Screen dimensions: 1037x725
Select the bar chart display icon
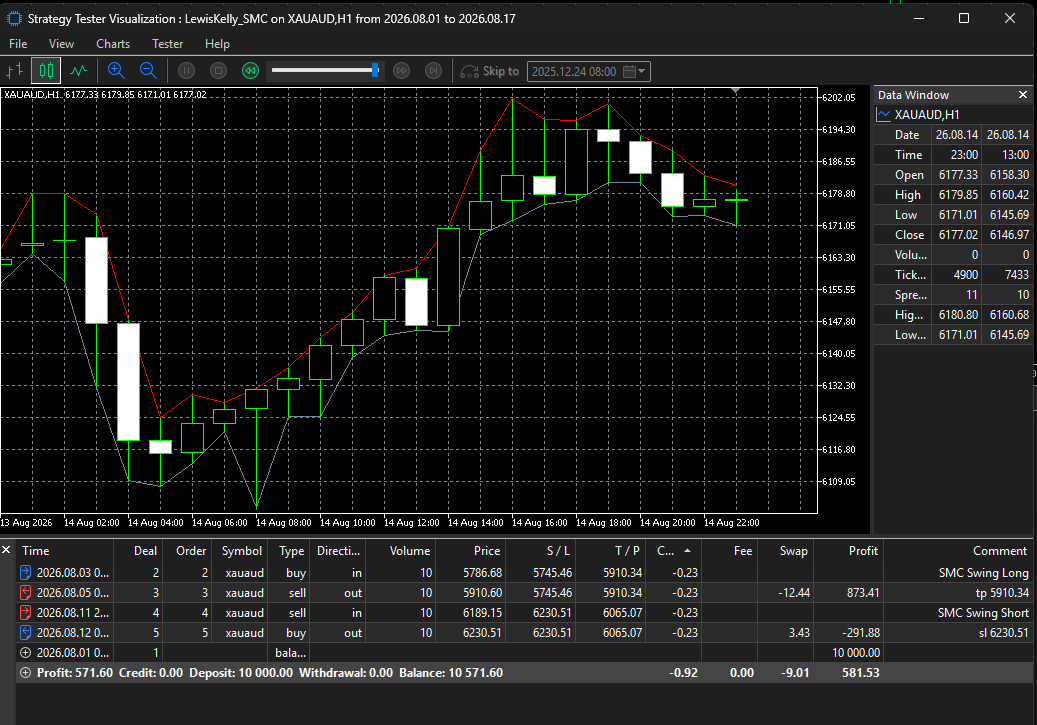(15, 70)
